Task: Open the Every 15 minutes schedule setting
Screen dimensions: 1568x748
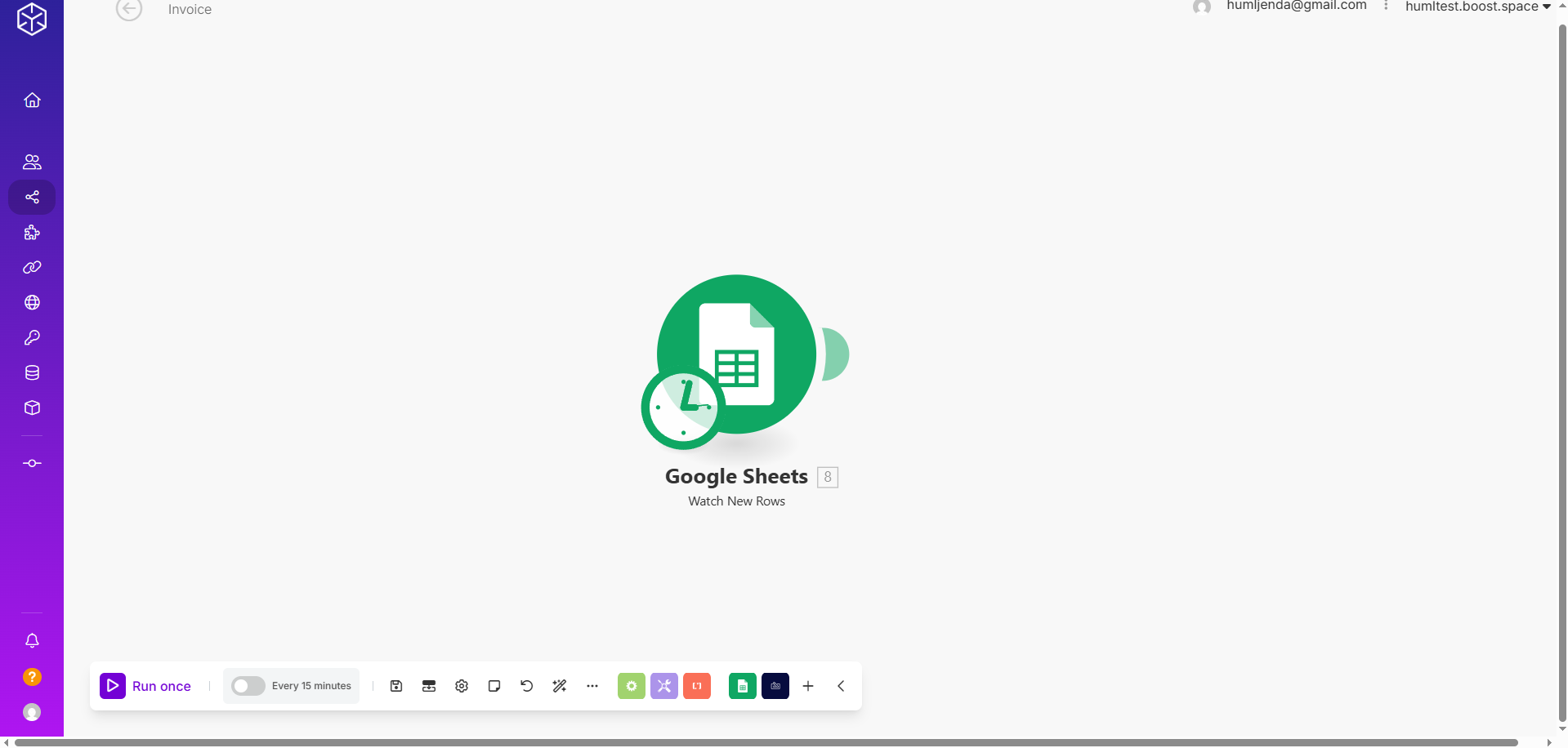Action: click(311, 686)
